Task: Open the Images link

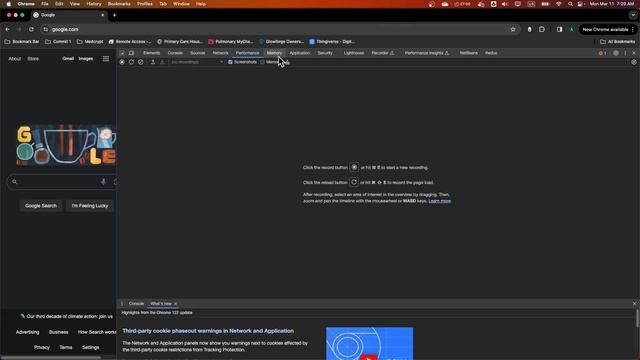Action: point(86,59)
